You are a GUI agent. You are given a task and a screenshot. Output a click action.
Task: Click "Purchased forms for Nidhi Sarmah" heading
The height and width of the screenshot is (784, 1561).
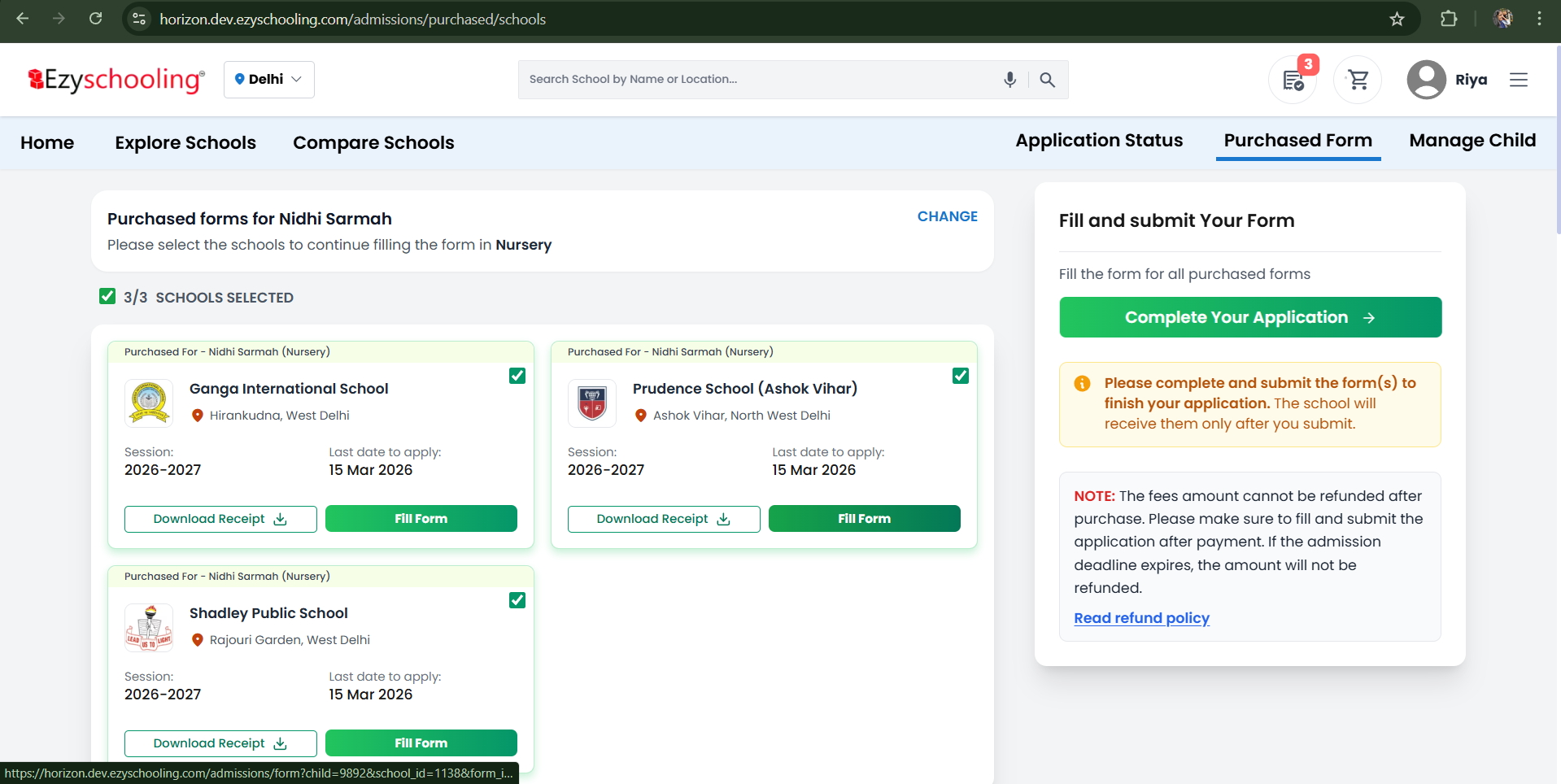[250, 219]
